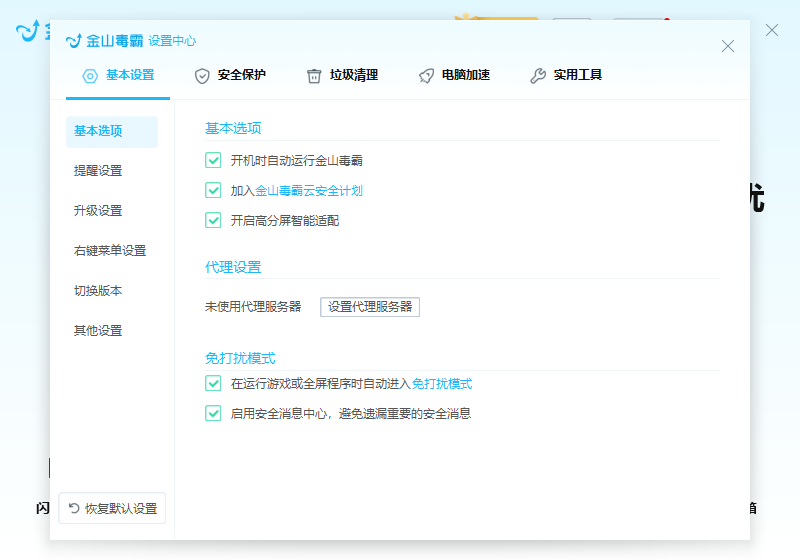
Task: Click the gear icon of 基本设置 tab
Action: point(90,76)
